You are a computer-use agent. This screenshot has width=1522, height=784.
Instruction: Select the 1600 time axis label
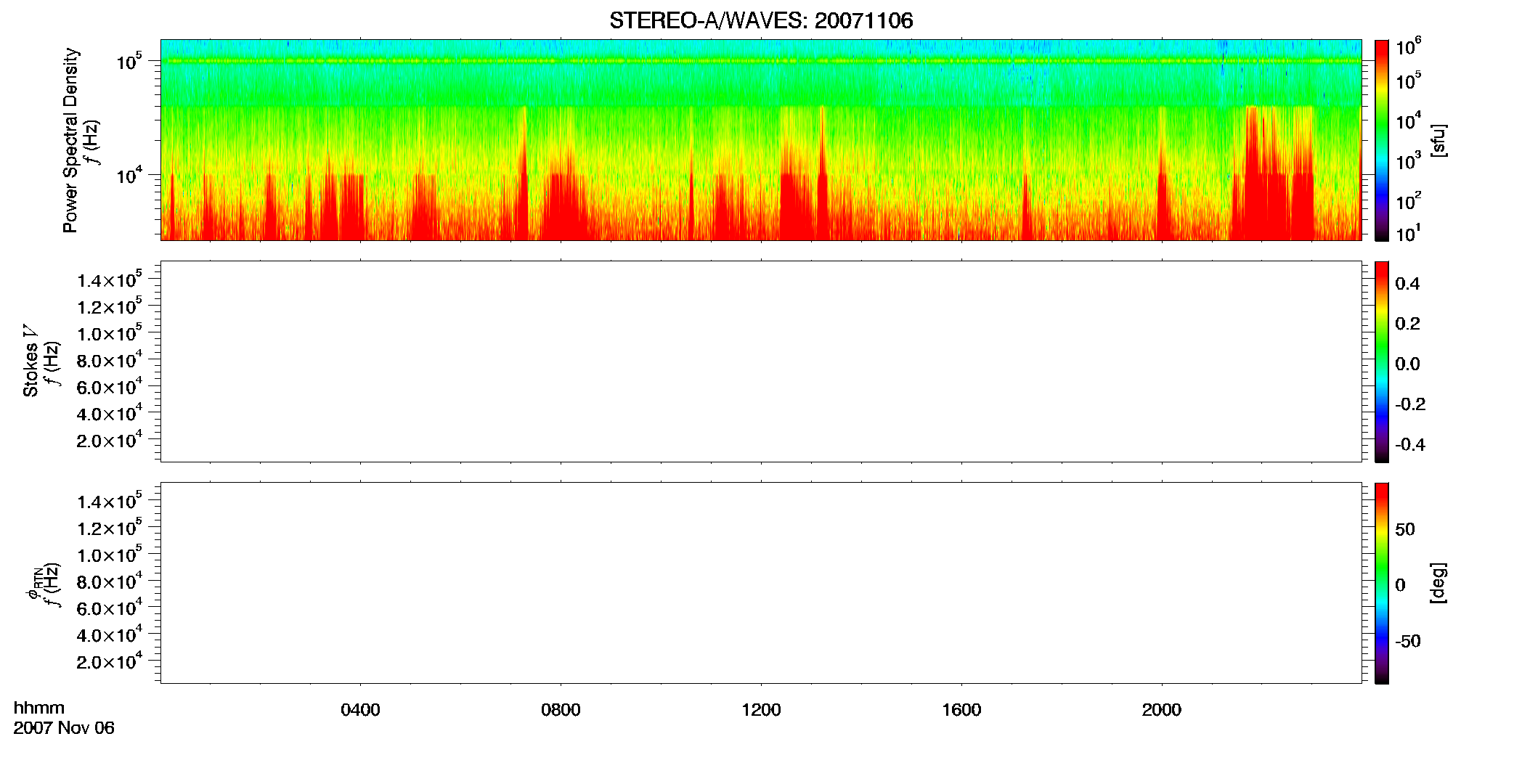point(961,710)
